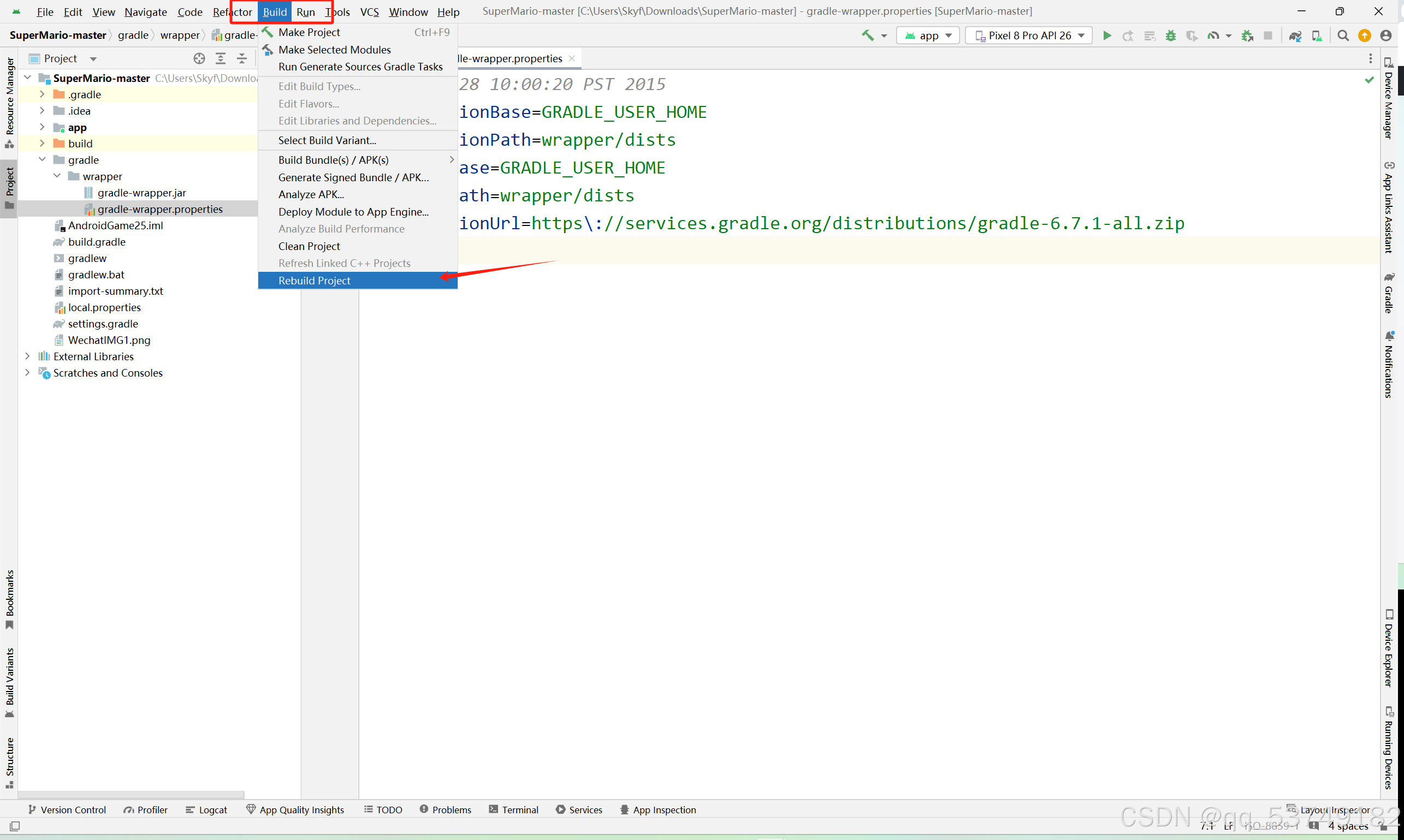Open the Pixel 8 Pro API 26 dropdown
The height and width of the screenshot is (840, 1404).
1028,35
